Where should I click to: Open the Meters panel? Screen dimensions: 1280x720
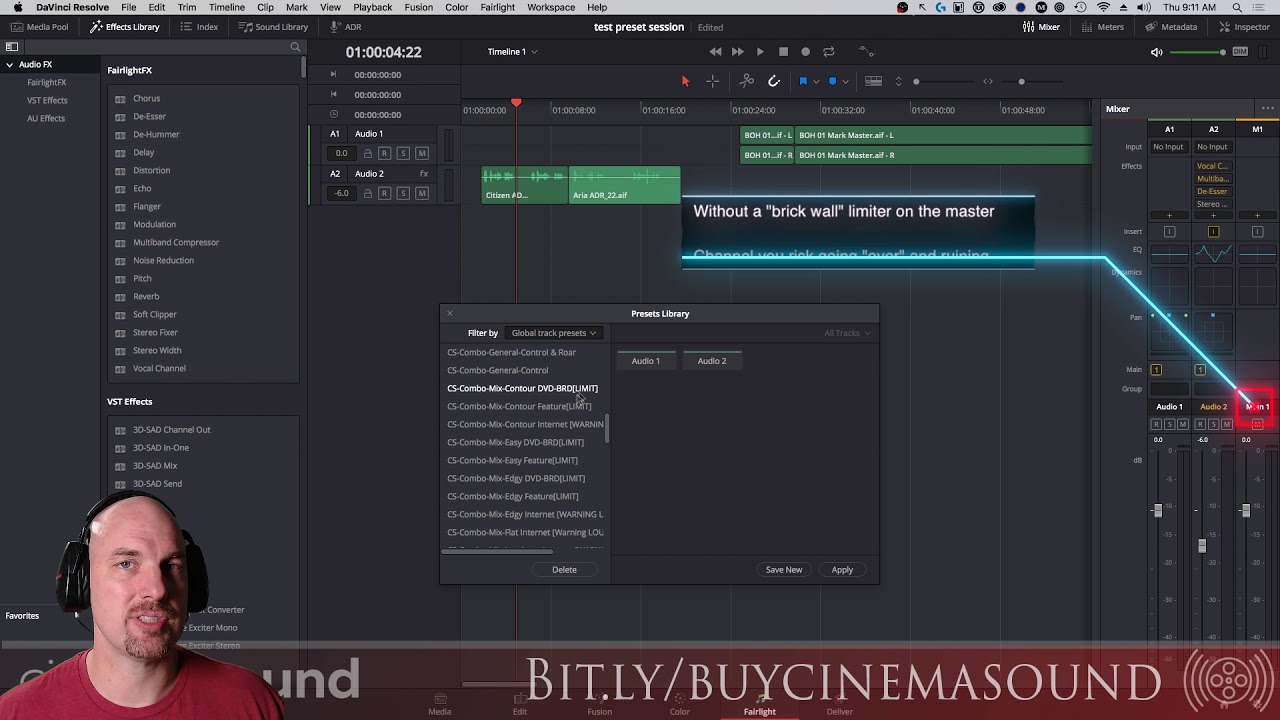1102,27
